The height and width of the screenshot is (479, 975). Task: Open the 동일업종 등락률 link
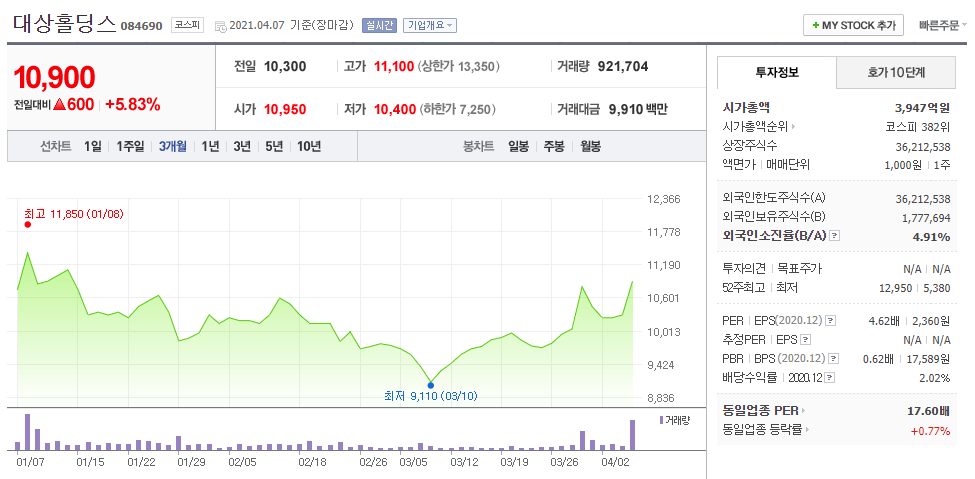[766, 429]
